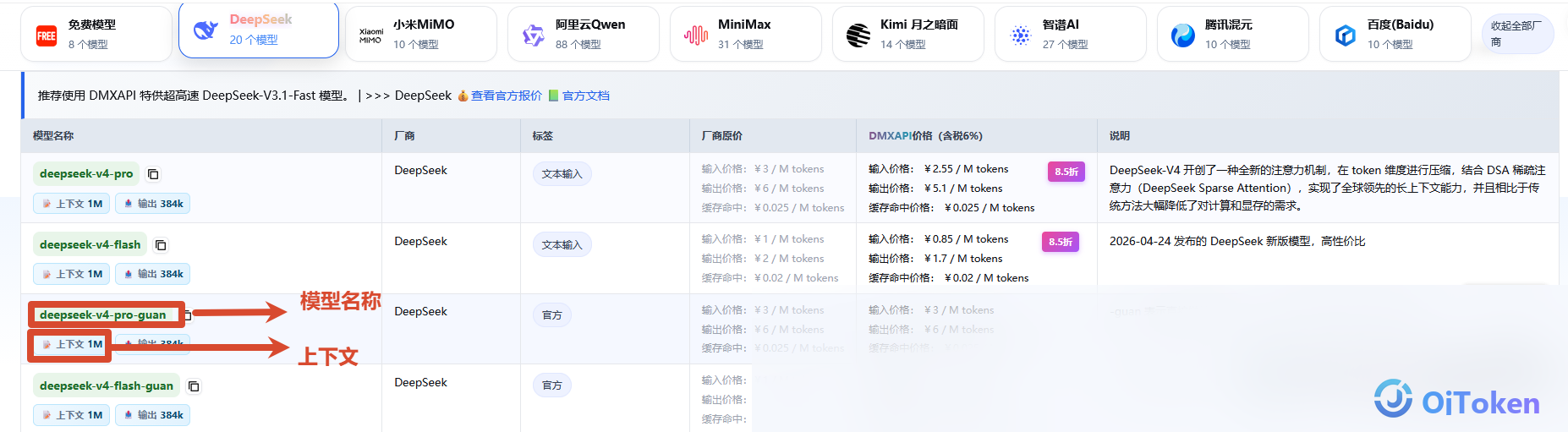The image size is (1568, 432).
Task: Click 上下文 1M badge under deepseek-v4-flash
Action: [71, 274]
